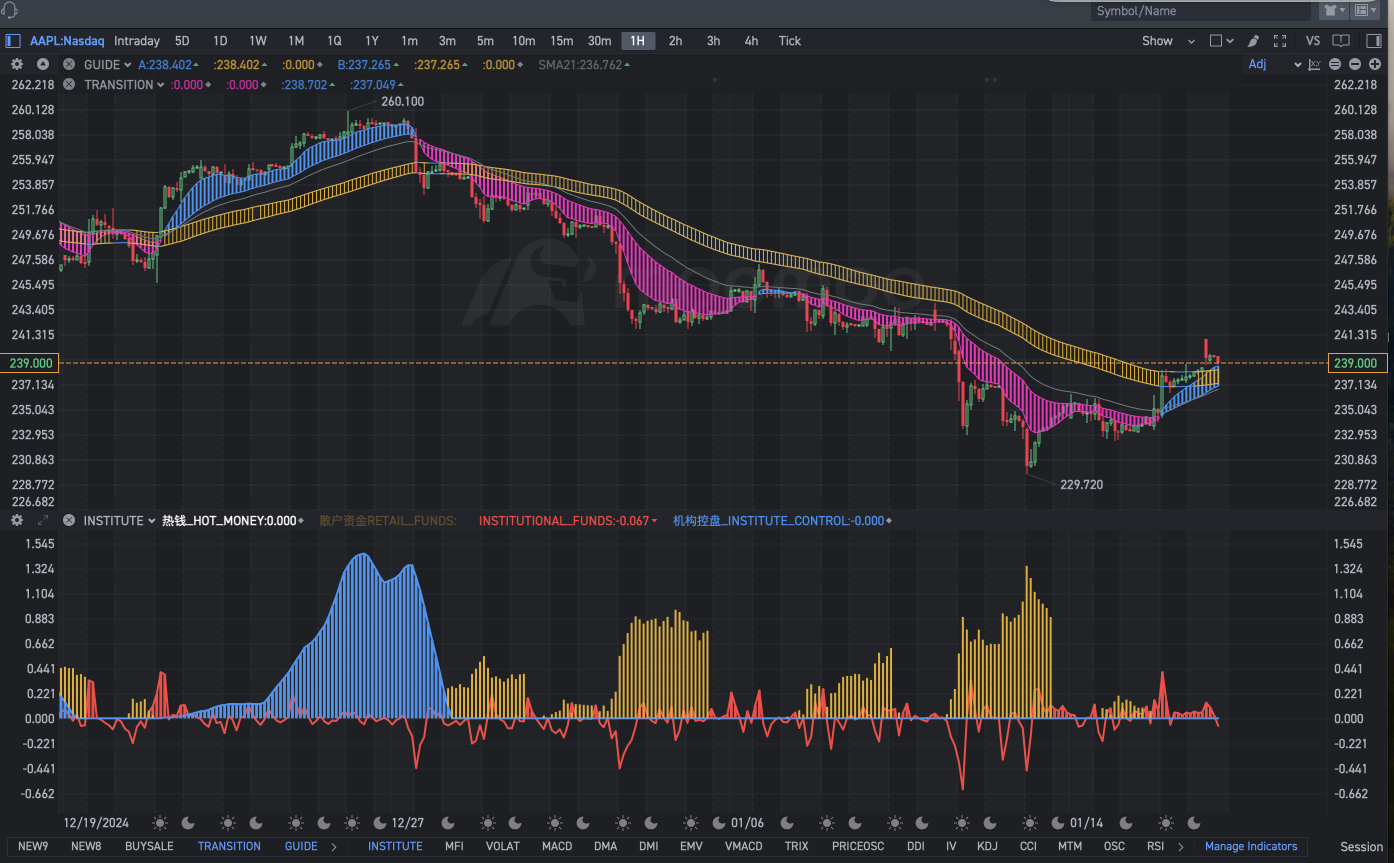This screenshot has height=863, width=1394.
Task: Switch to 15m timeframe
Action: pos(562,41)
